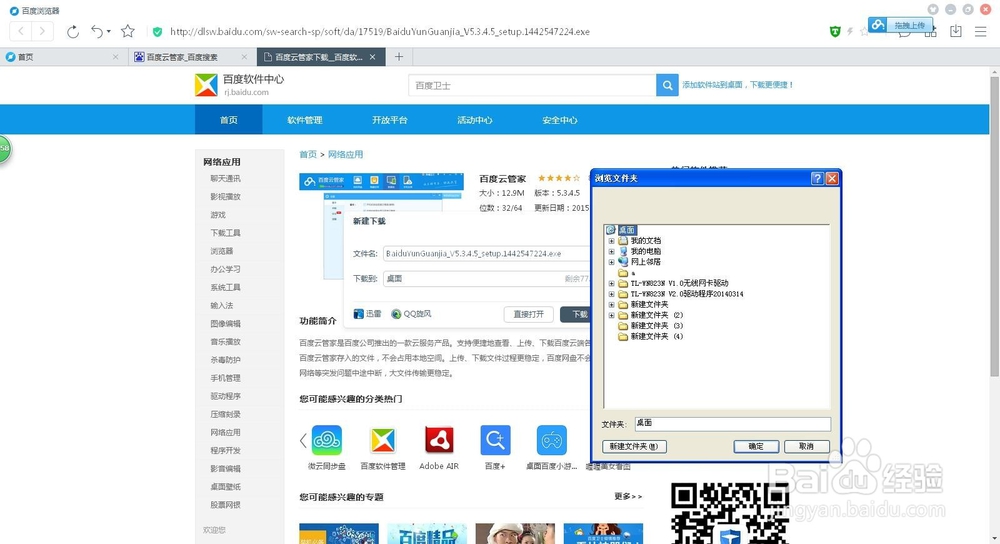Click the Baidu Yun drag upload floating widget
Viewport: 1000px width, 544px height.
coord(900,25)
